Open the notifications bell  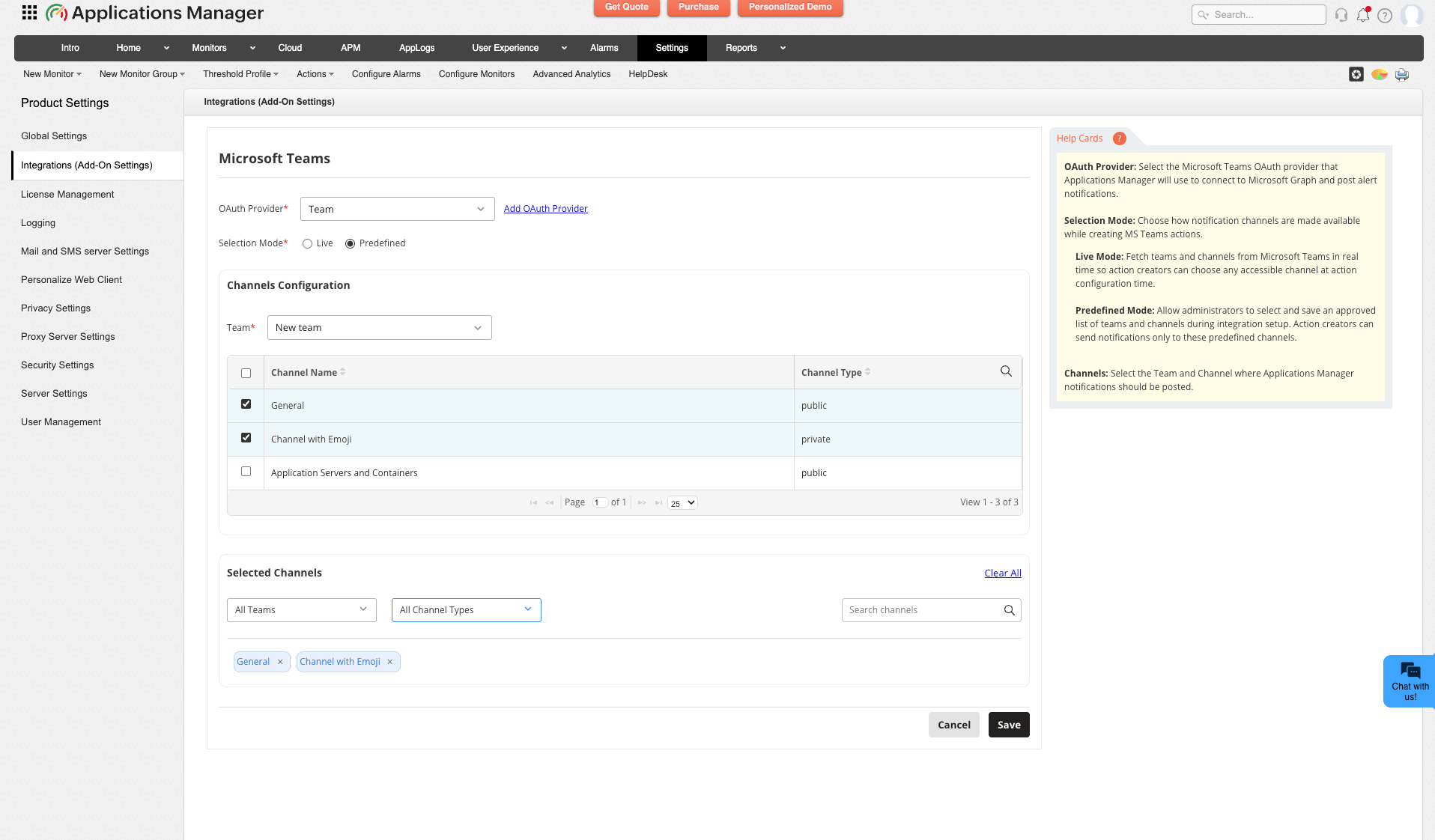pyautogui.click(x=1363, y=15)
